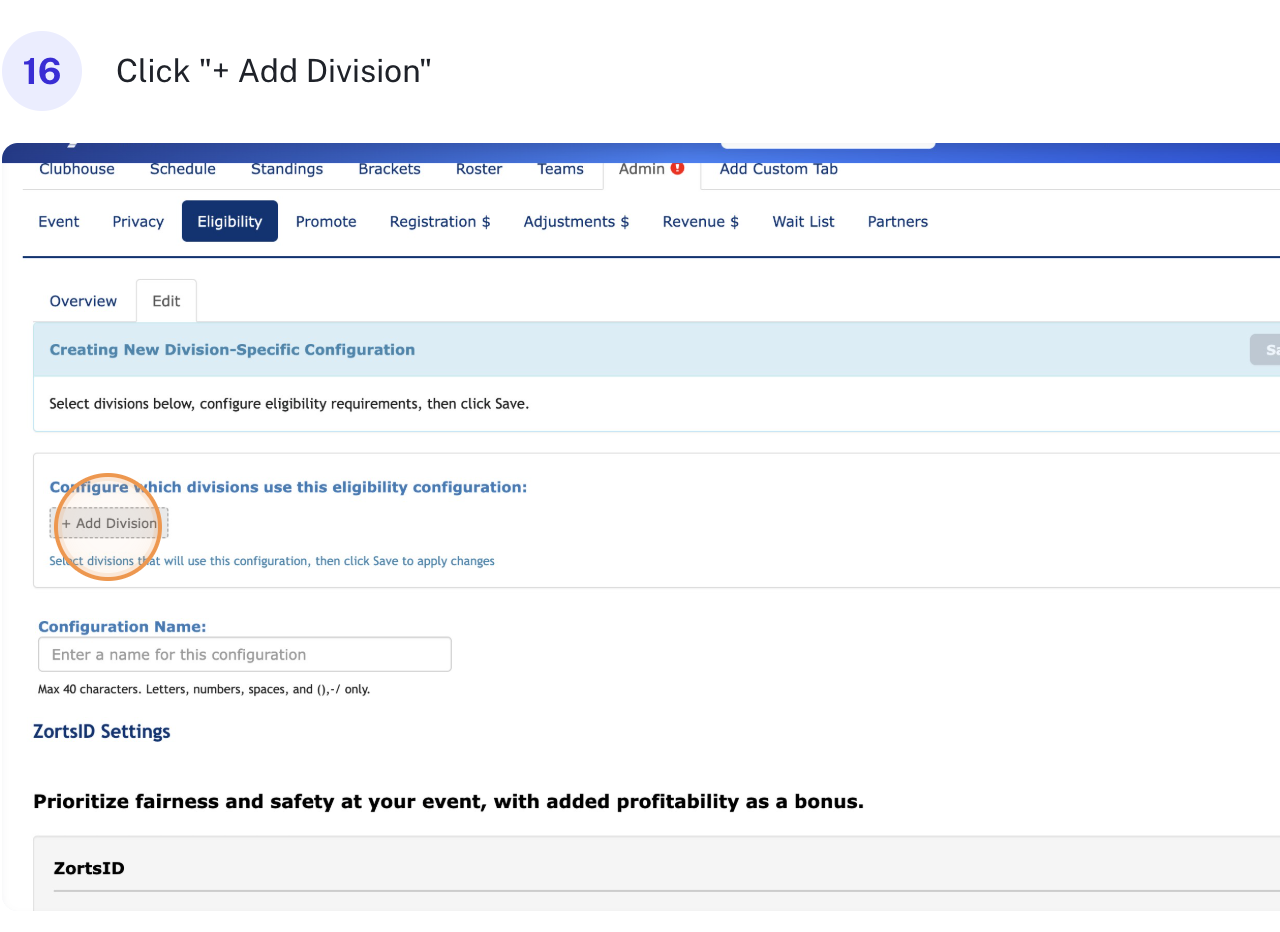Go to the Privacy admin section

(x=138, y=222)
